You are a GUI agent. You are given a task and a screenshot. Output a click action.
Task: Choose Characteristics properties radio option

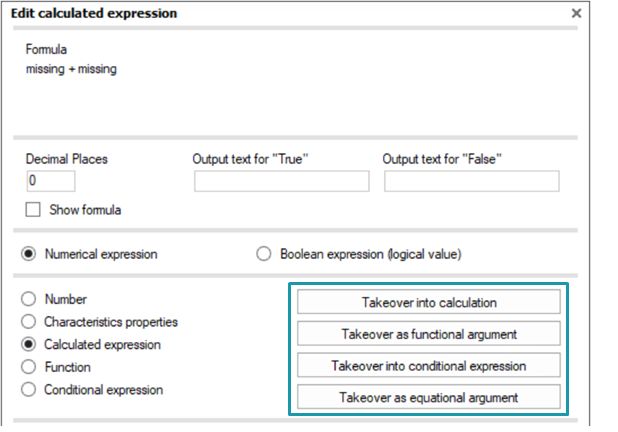click(28, 322)
